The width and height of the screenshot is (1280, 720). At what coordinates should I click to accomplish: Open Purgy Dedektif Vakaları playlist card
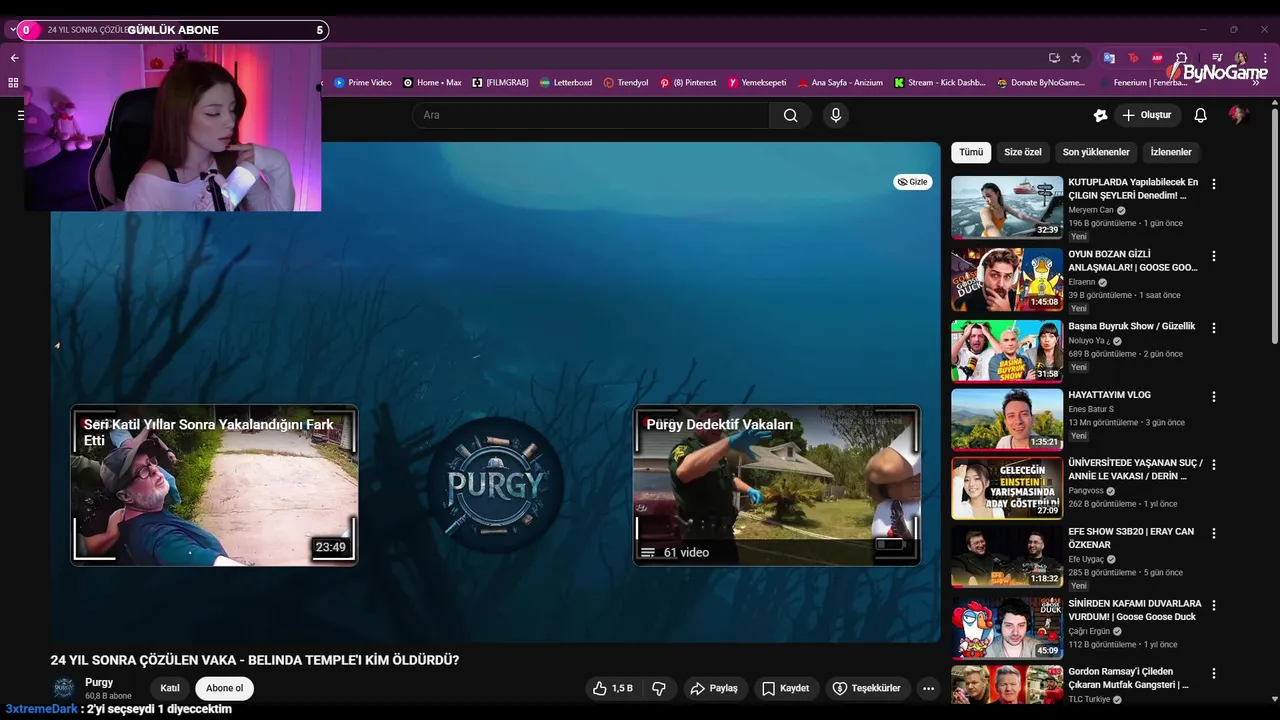click(777, 485)
